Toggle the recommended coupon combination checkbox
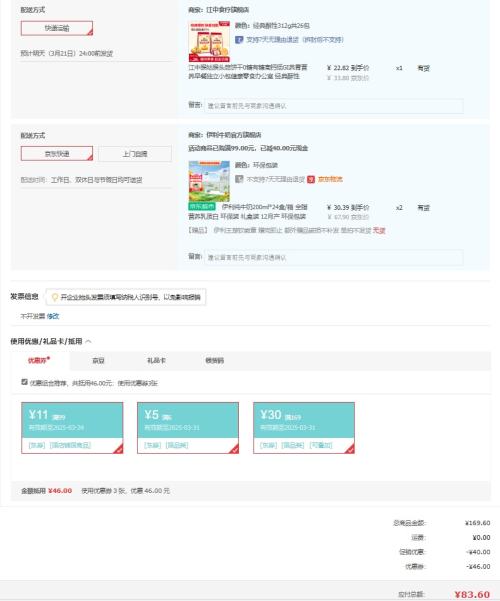 pos(25,382)
